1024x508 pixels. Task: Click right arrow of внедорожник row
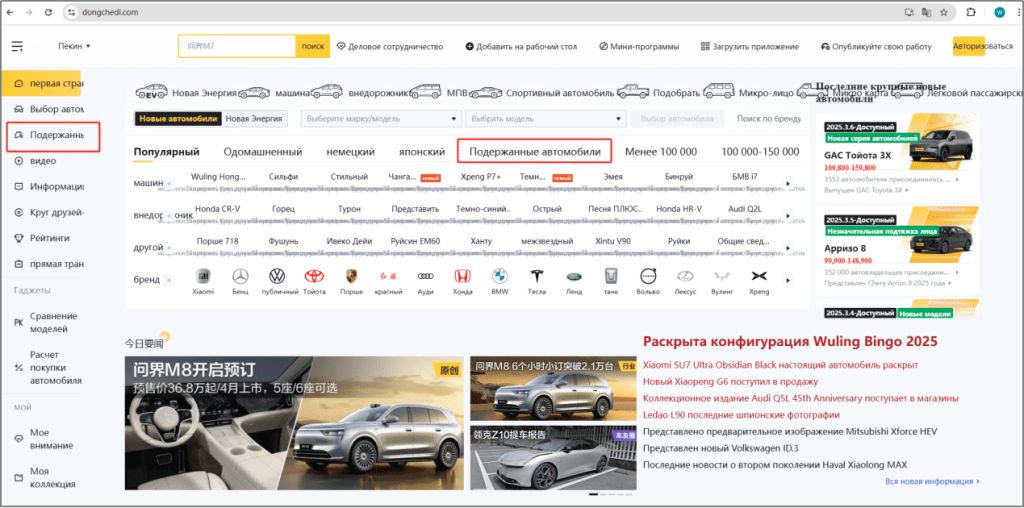tap(787, 215)
